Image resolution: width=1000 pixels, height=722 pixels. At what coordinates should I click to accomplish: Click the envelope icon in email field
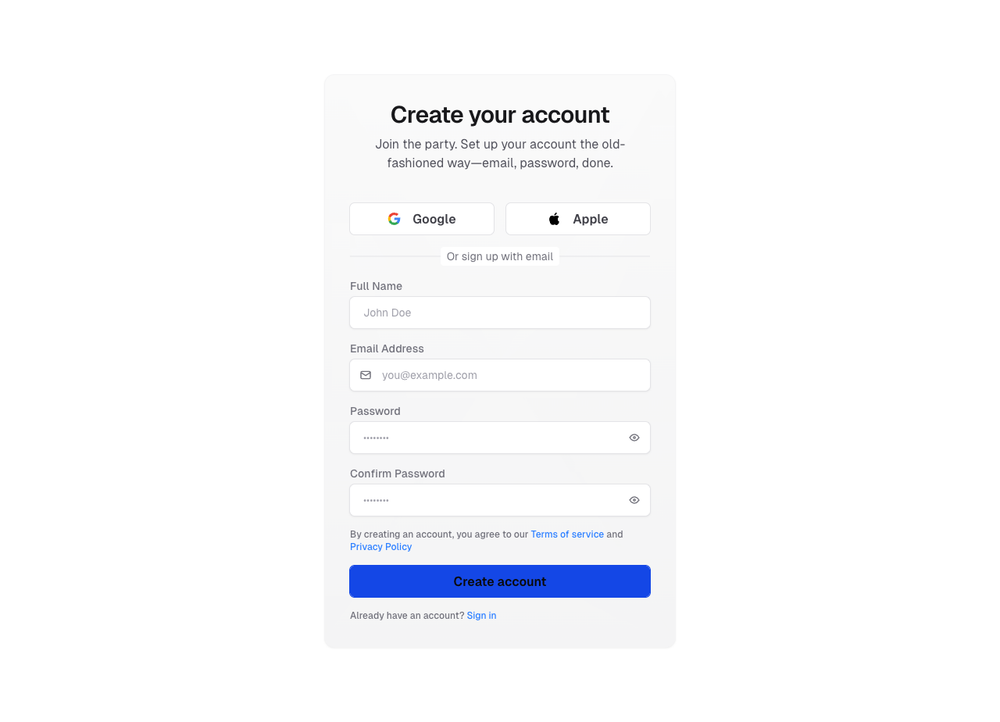click(x=365, y=375)
